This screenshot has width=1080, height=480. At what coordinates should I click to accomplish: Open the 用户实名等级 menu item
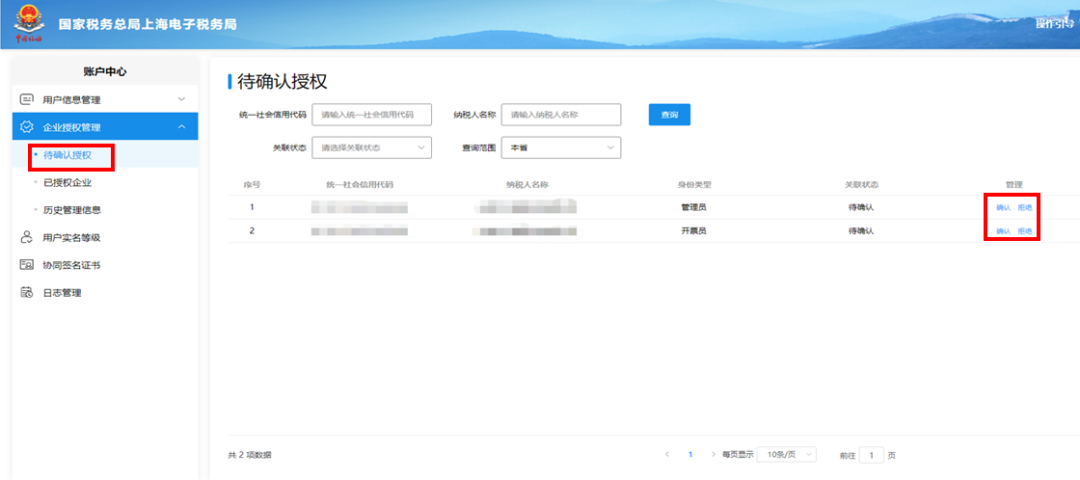click(x=72, y=238)
